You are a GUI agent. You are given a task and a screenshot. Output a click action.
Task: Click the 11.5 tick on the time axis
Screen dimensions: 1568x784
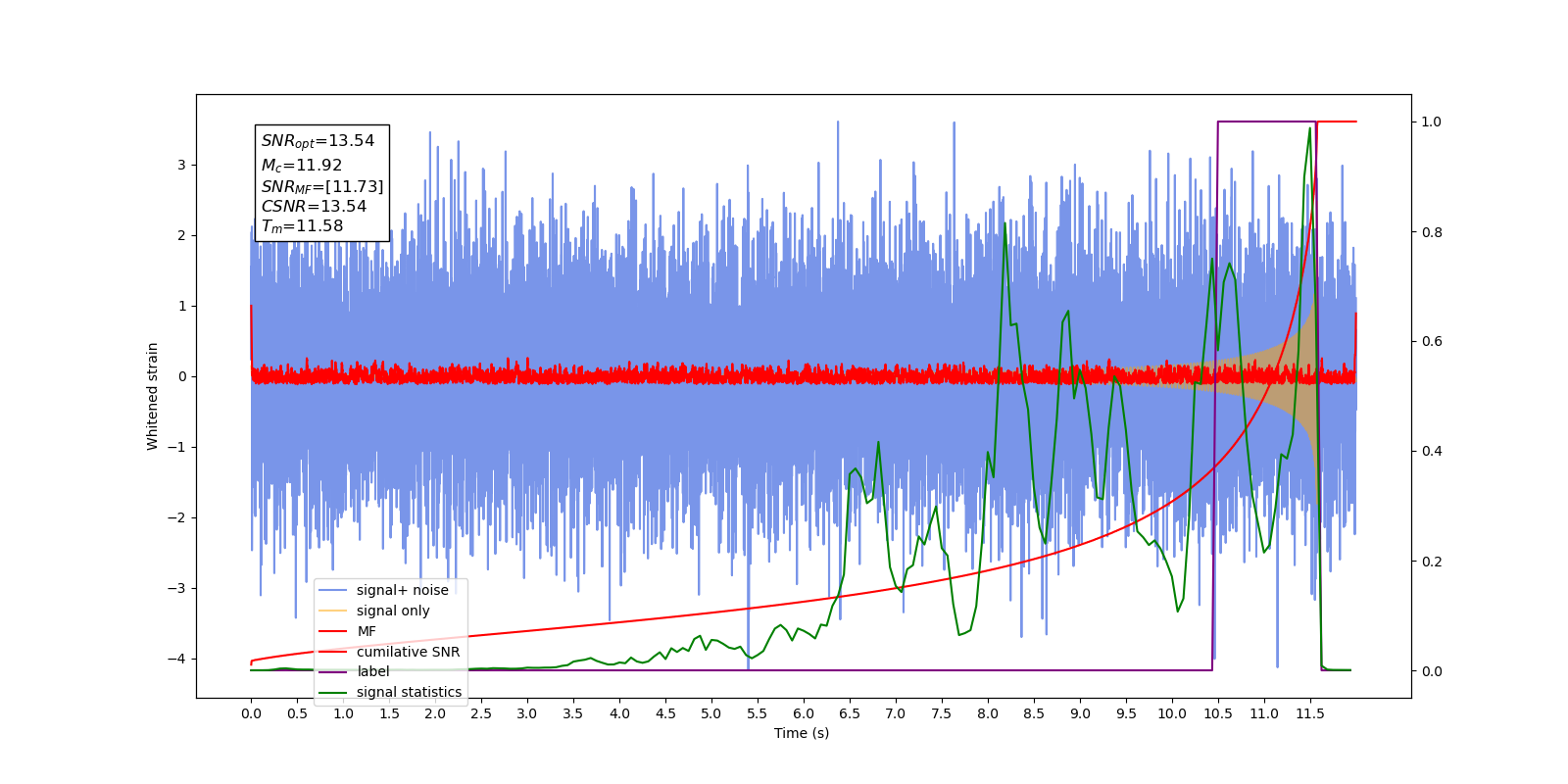click(x=1310, y=713)
